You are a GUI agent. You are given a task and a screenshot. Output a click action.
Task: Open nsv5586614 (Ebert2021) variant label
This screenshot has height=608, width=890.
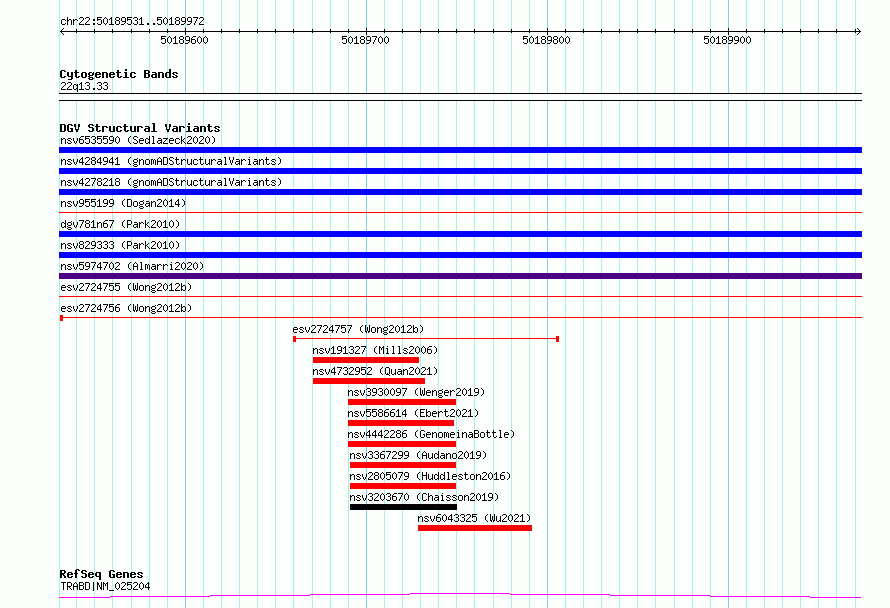[x=413, y=413]
